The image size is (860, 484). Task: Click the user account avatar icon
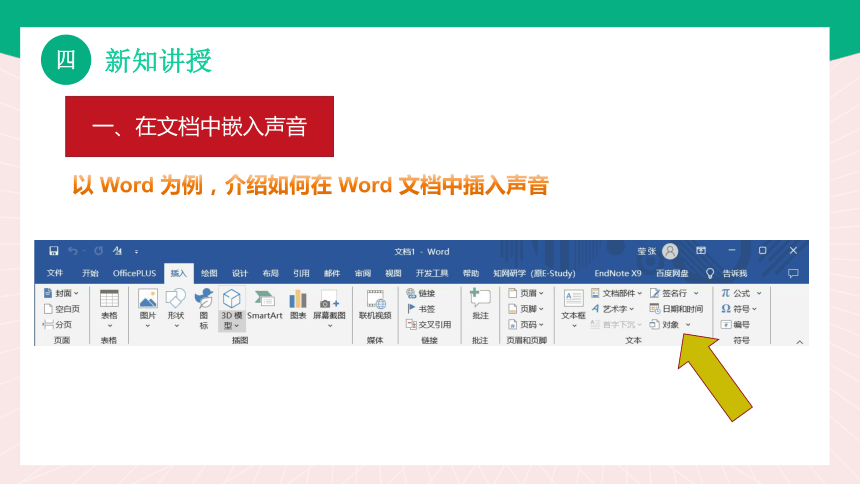pos(670,251)
